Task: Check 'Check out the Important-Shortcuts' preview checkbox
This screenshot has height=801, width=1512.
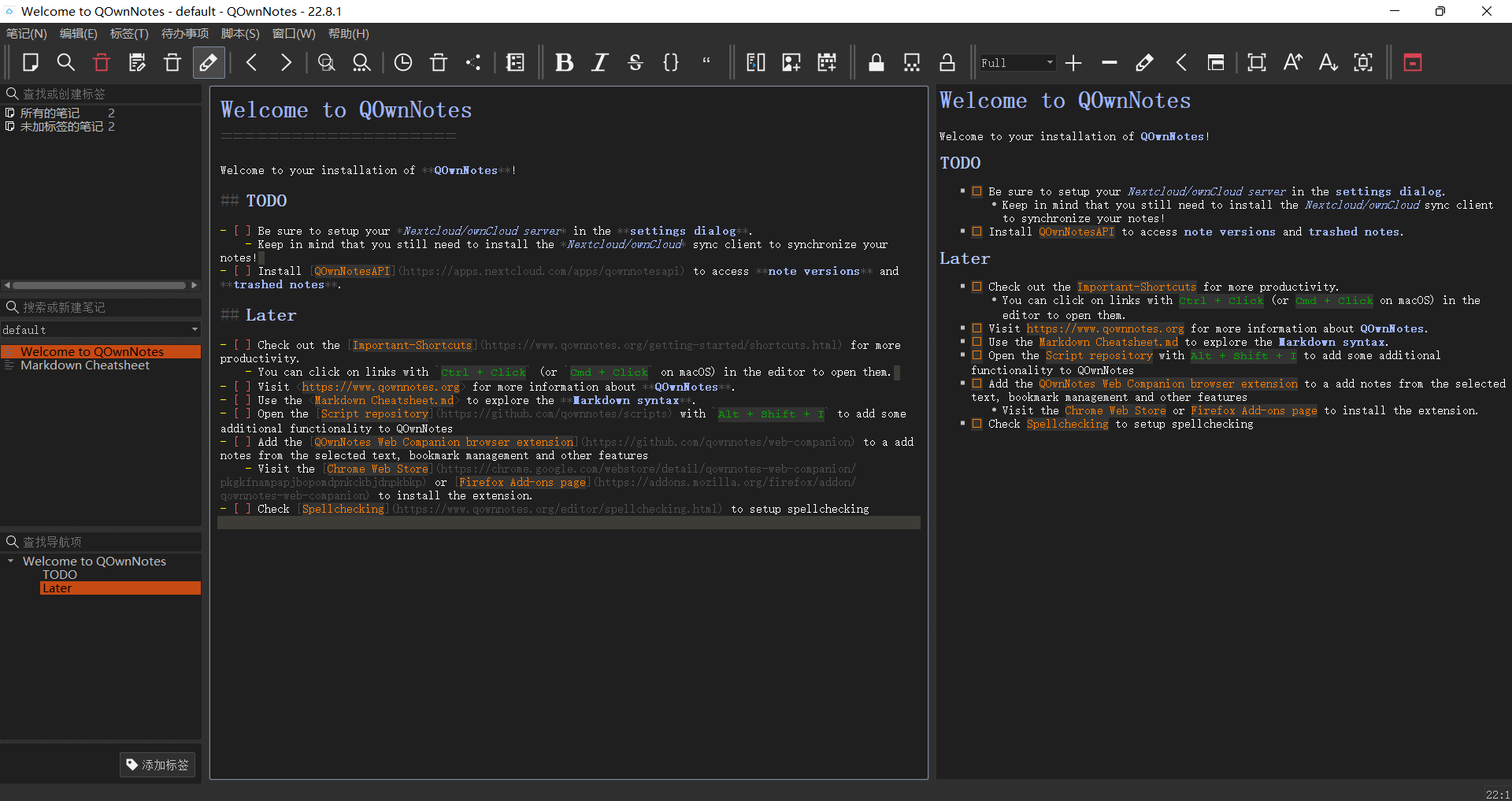Action: 976,287
